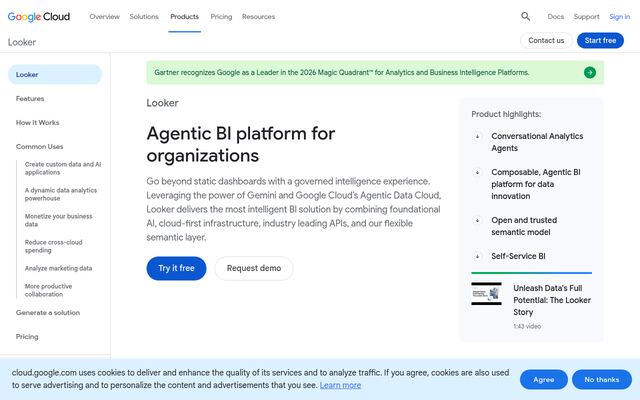The height and width of the screenshot is (400, 640).
Task: Open Reduce cross-cloud spending
Action: click(53, 247)
